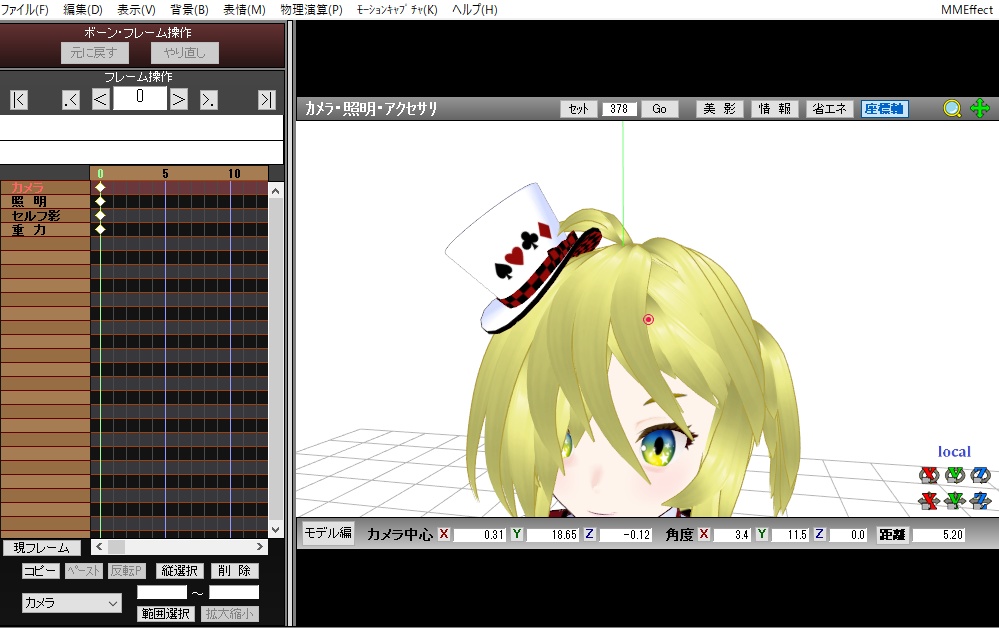
Task: Click the green Y label beside the 角度 fields
Action: pyautogui.click(x=762, y=534)
